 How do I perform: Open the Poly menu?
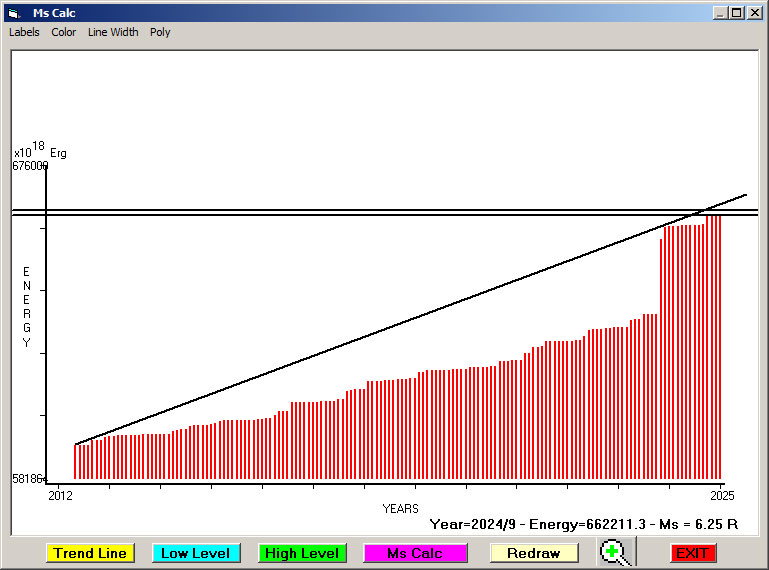pos(160,32)
